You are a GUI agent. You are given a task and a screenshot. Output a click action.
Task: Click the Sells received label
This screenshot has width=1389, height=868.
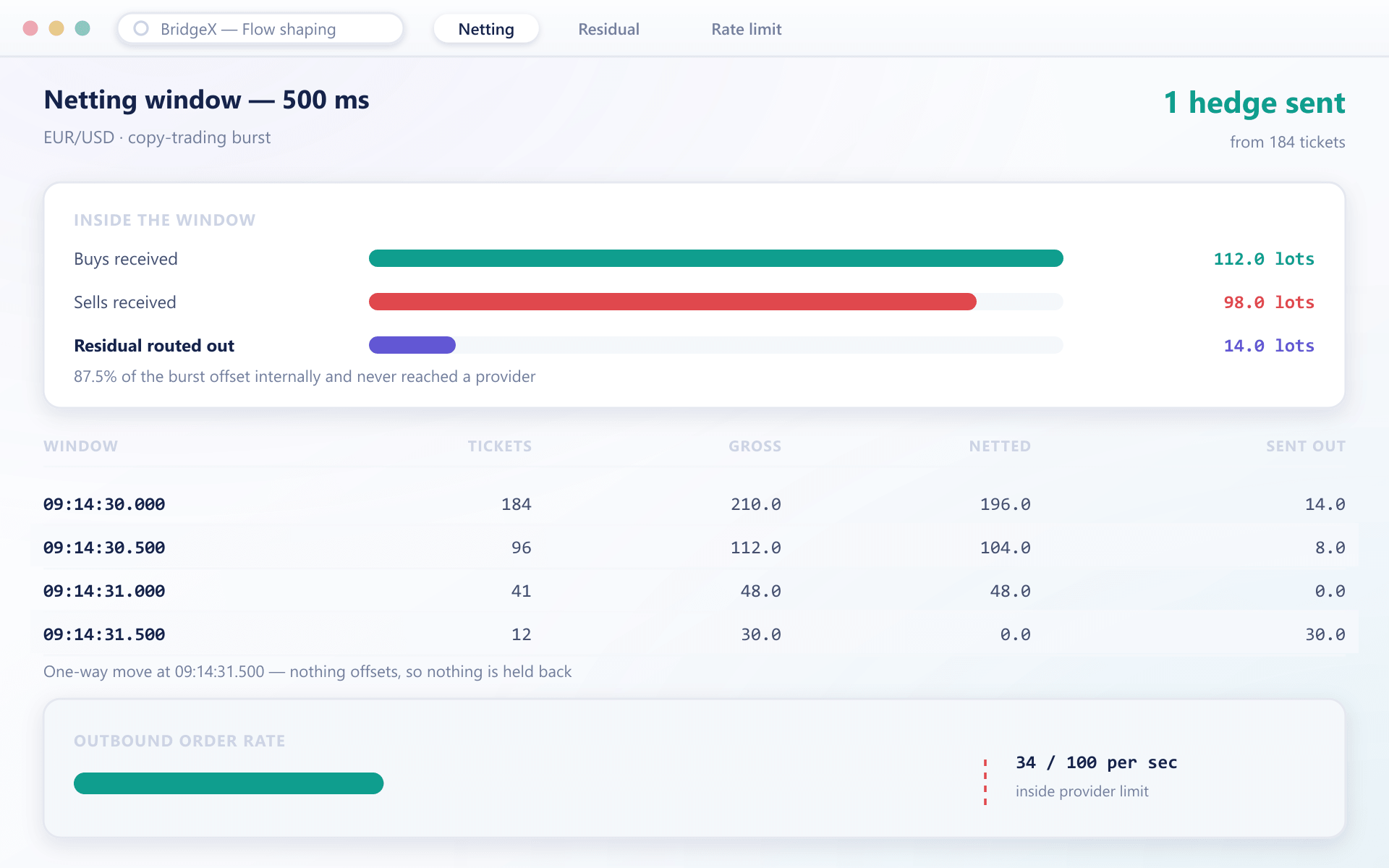125,302
